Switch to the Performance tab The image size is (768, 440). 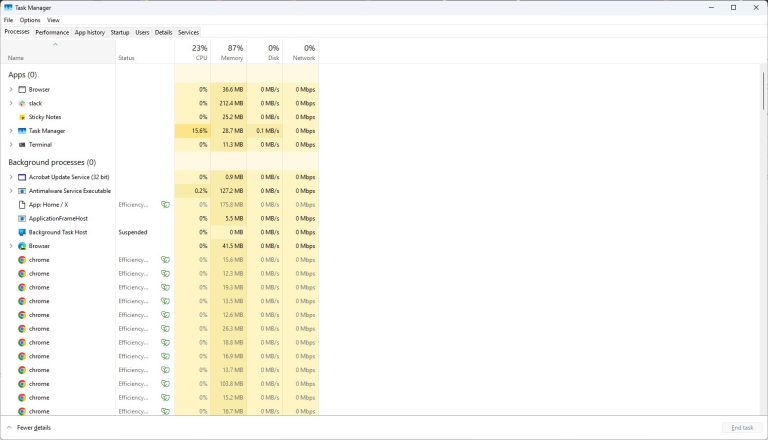click(52, 32)
